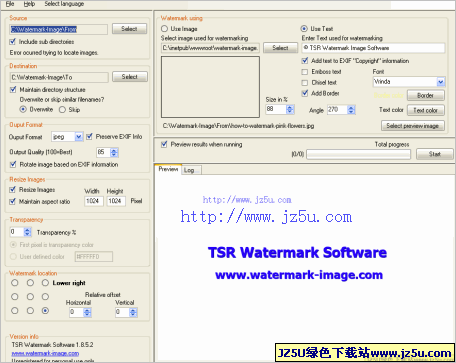
Task: Click Select preview image button
Action: point(413,126)
